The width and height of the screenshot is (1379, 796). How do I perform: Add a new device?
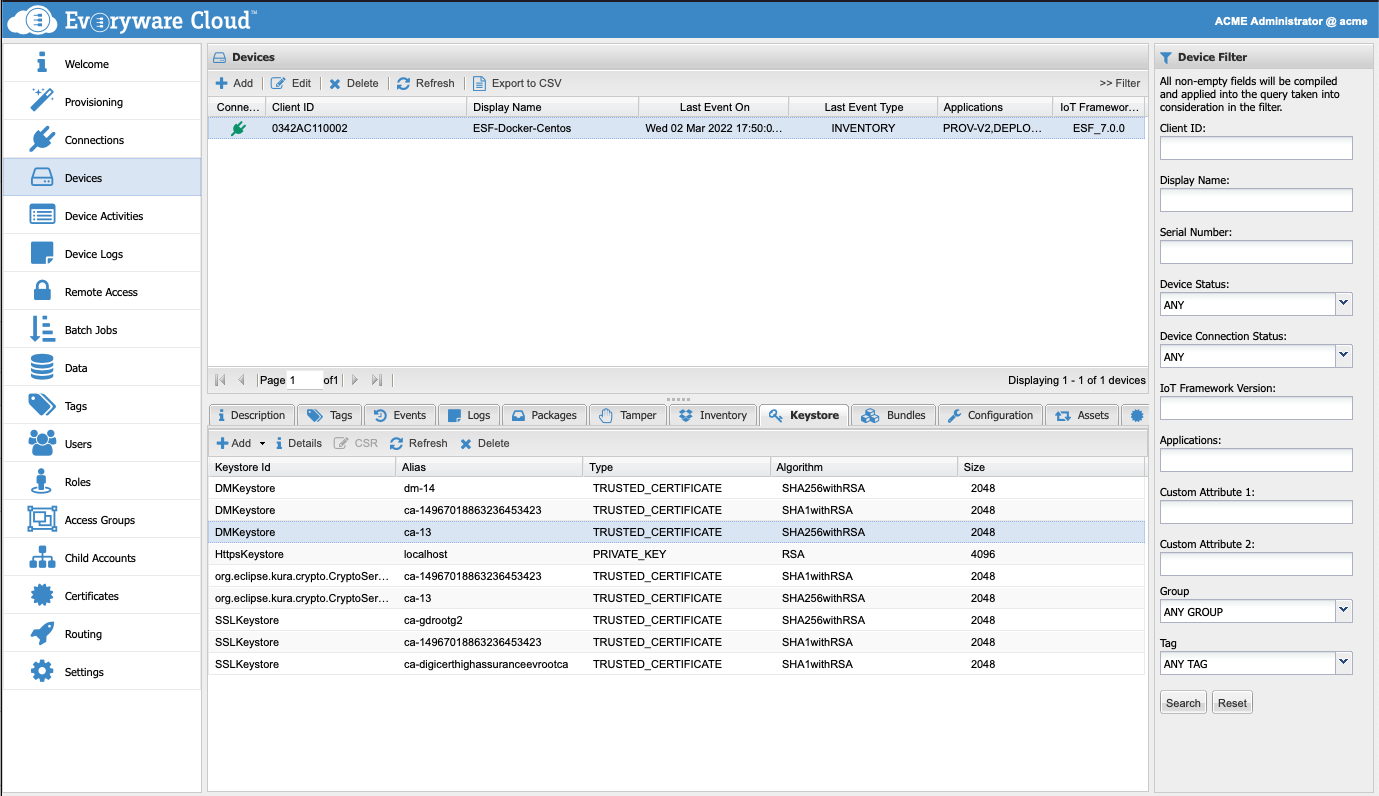tap(235, 83)
